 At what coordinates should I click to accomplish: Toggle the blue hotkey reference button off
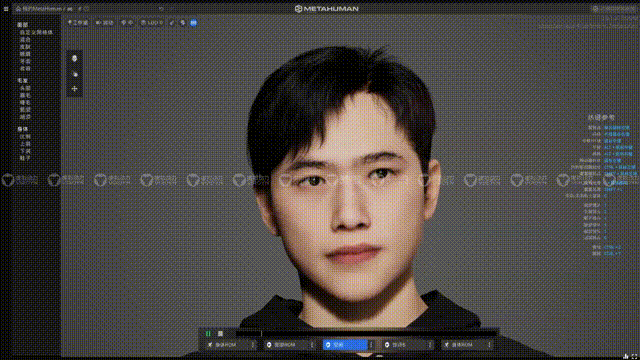point(193,23)
